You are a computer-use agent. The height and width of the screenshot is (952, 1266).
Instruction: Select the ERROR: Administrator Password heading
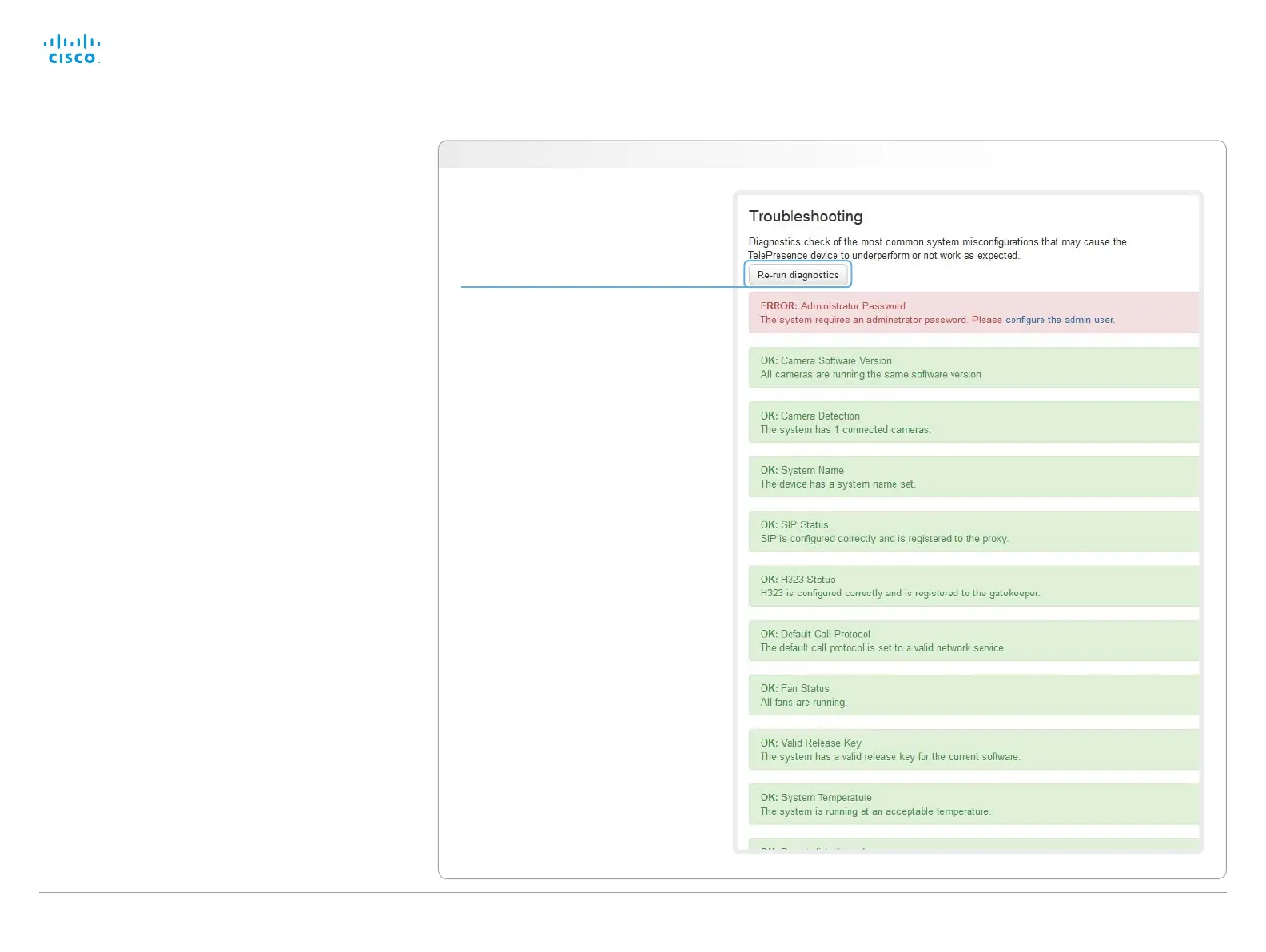833,306
